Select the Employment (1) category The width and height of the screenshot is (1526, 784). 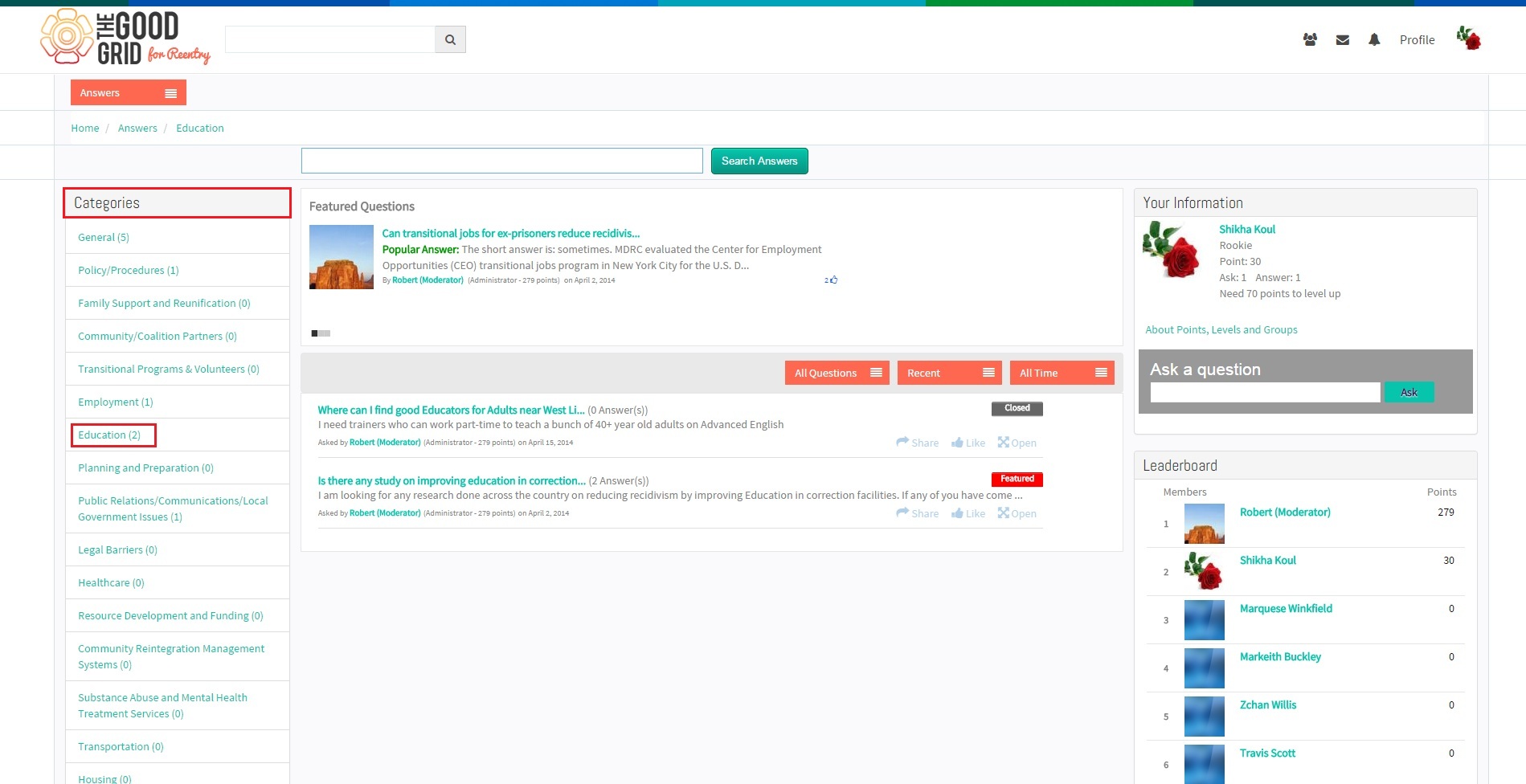coord(115,402)
